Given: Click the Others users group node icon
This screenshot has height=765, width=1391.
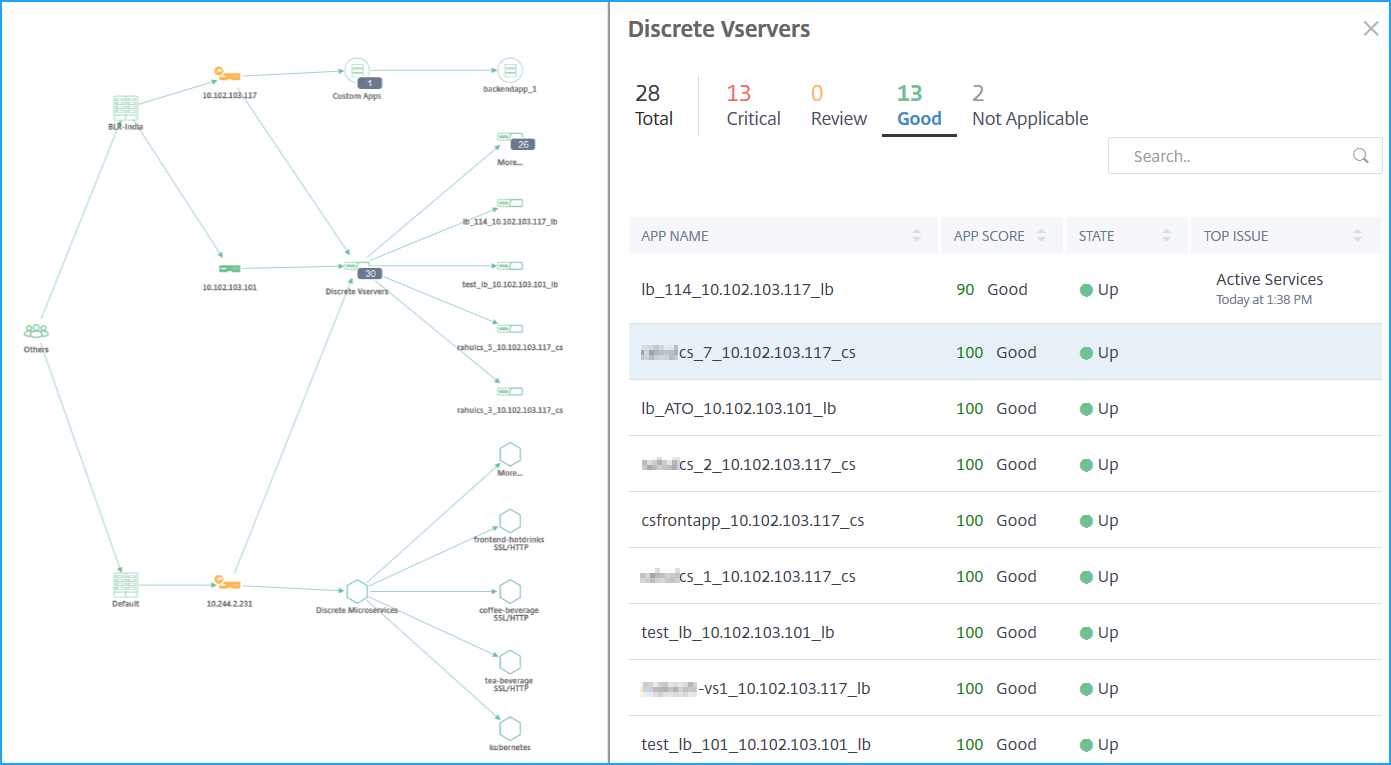Looking at the screenshot, I should tap(36, 331).
